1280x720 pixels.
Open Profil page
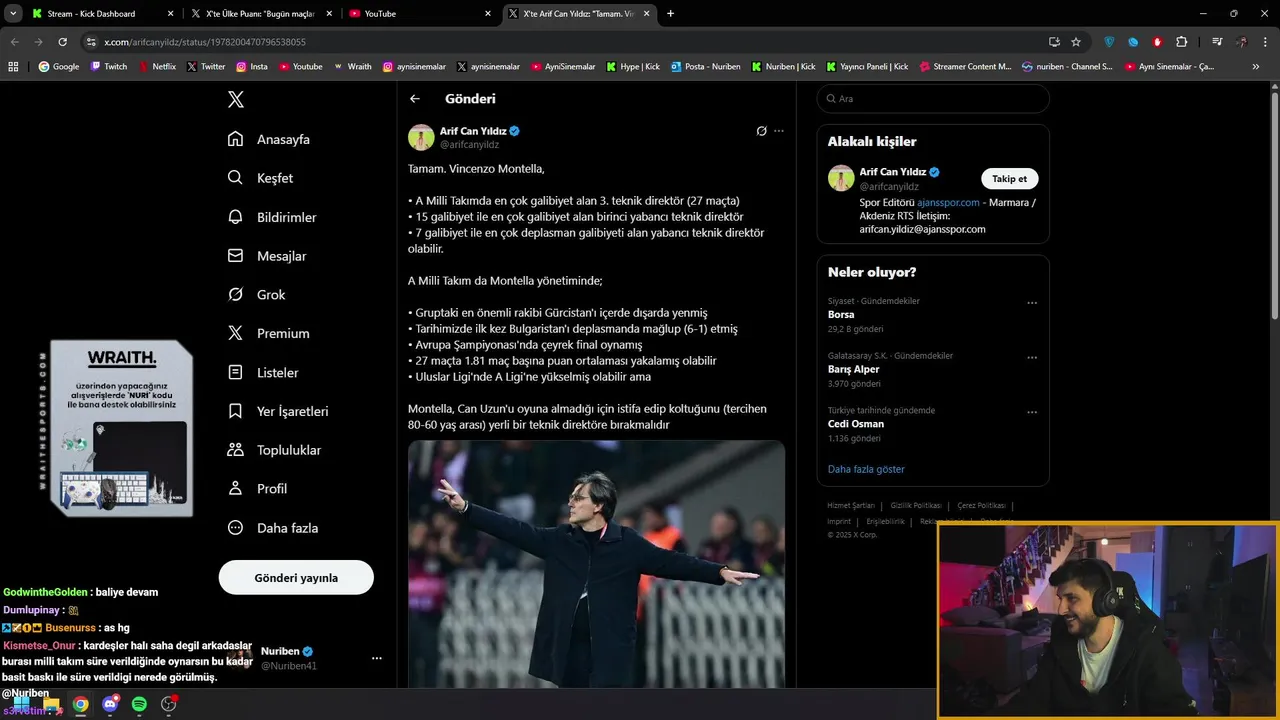pos(257,489)
